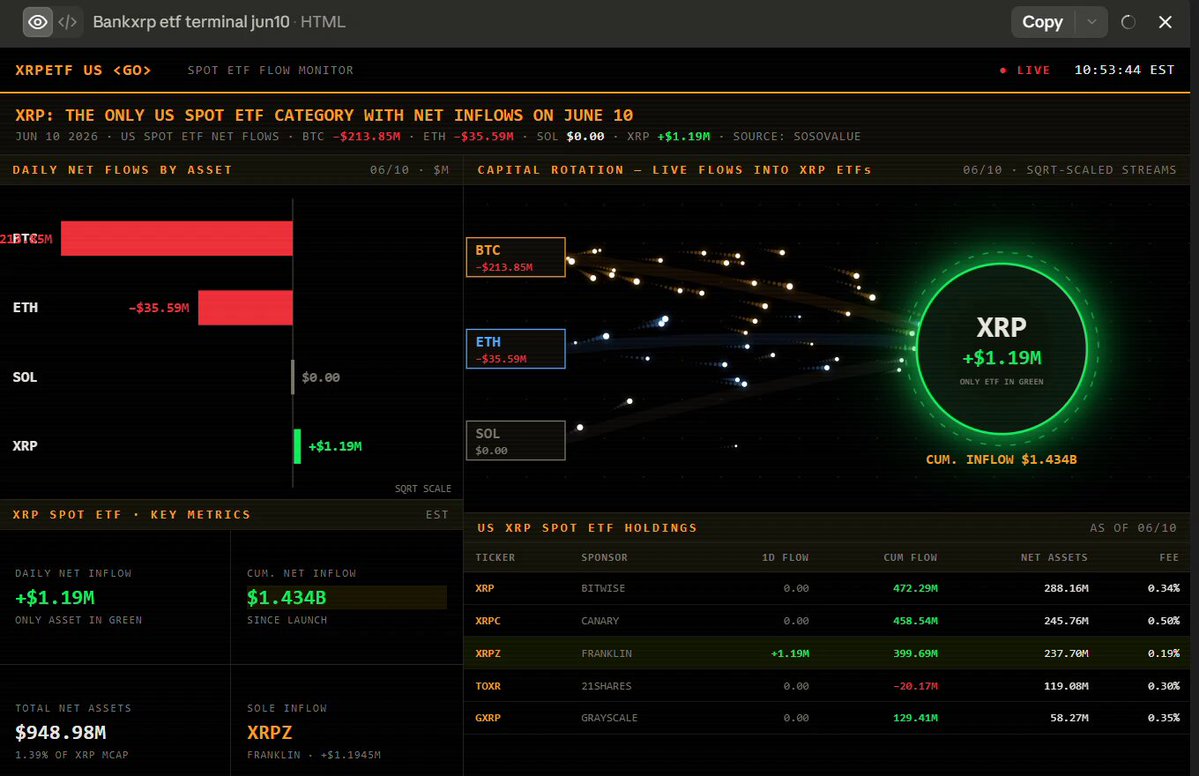Click Grayscale's 0.35% fee cell
The height and width of the screenshot is (776, 1199).
pyautogui.click(x=1163, y=718)
